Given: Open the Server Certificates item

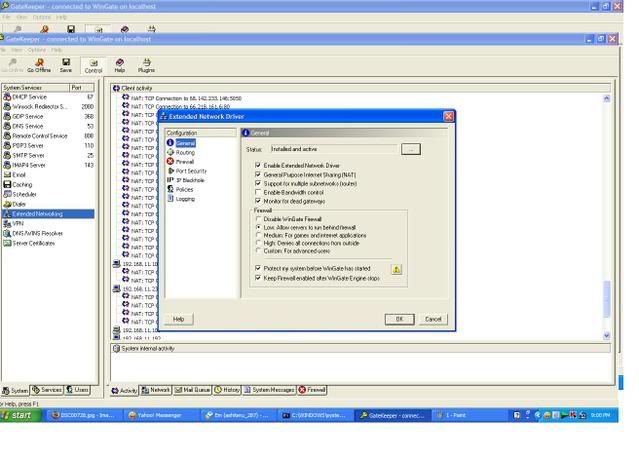Looking at the screenshot, I should pyautogui.click(x=29, y=243).
